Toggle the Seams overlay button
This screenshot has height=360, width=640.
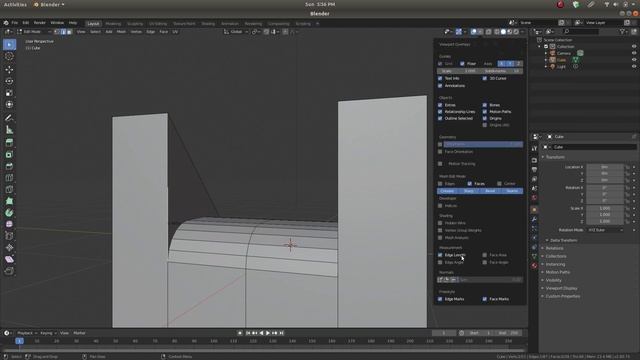pyautogui.click(x=512, y=191)
